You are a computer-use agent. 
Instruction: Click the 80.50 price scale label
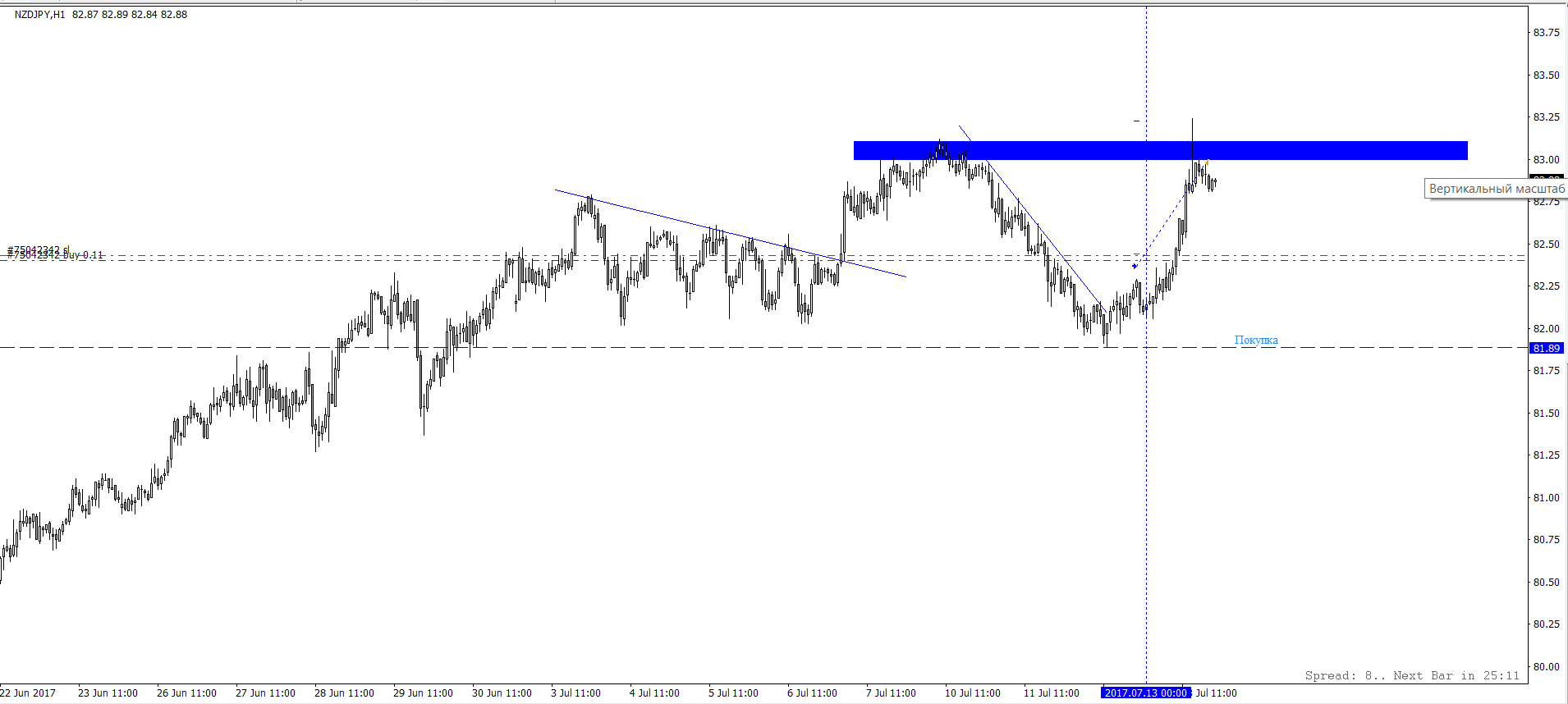click(x=1546, y=582)
